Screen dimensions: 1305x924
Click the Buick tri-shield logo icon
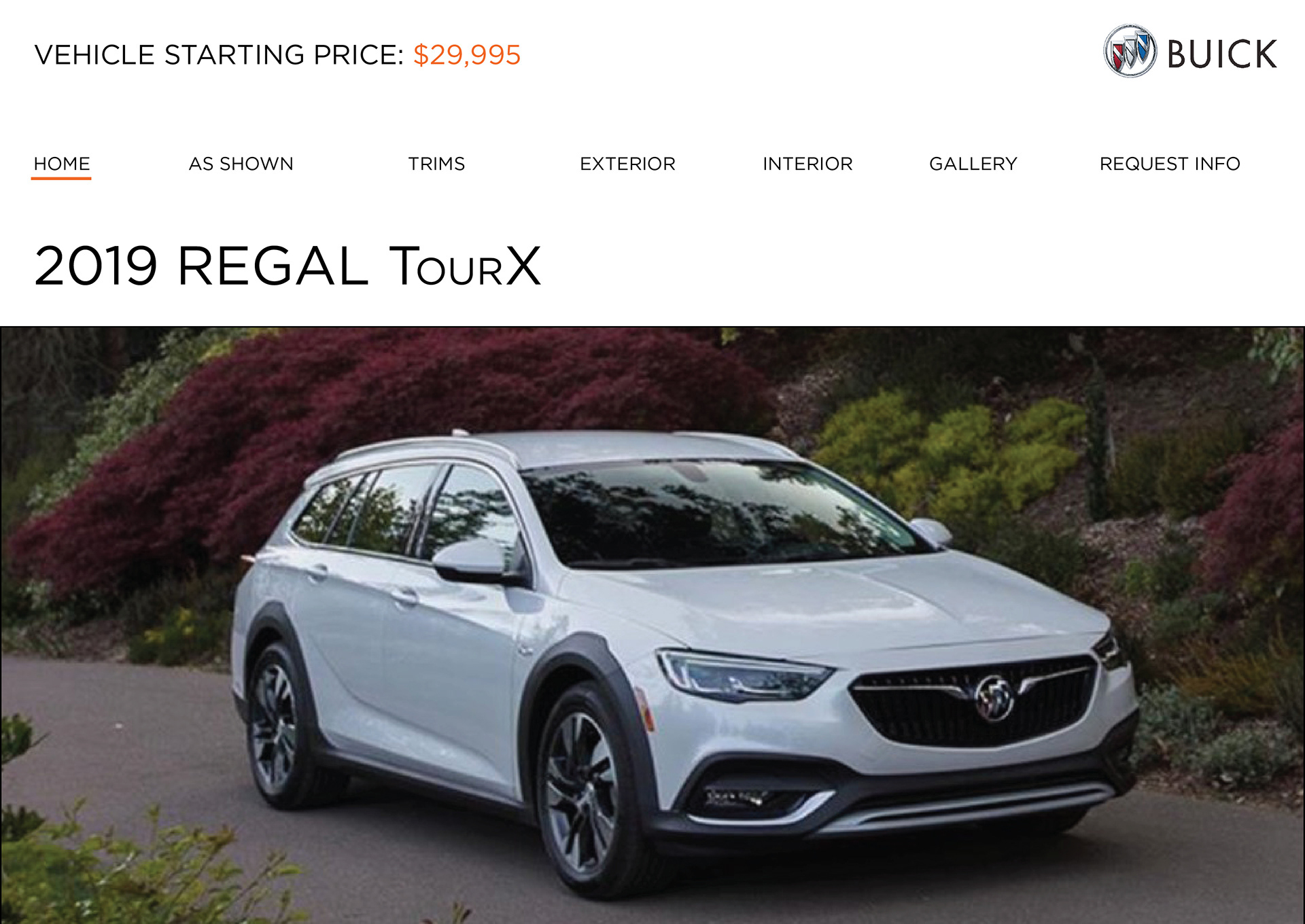[1130, 51]
